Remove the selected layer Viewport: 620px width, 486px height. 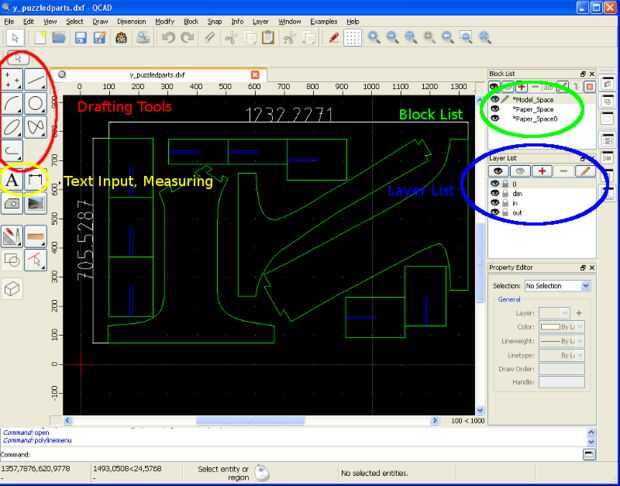coord(564,171)
